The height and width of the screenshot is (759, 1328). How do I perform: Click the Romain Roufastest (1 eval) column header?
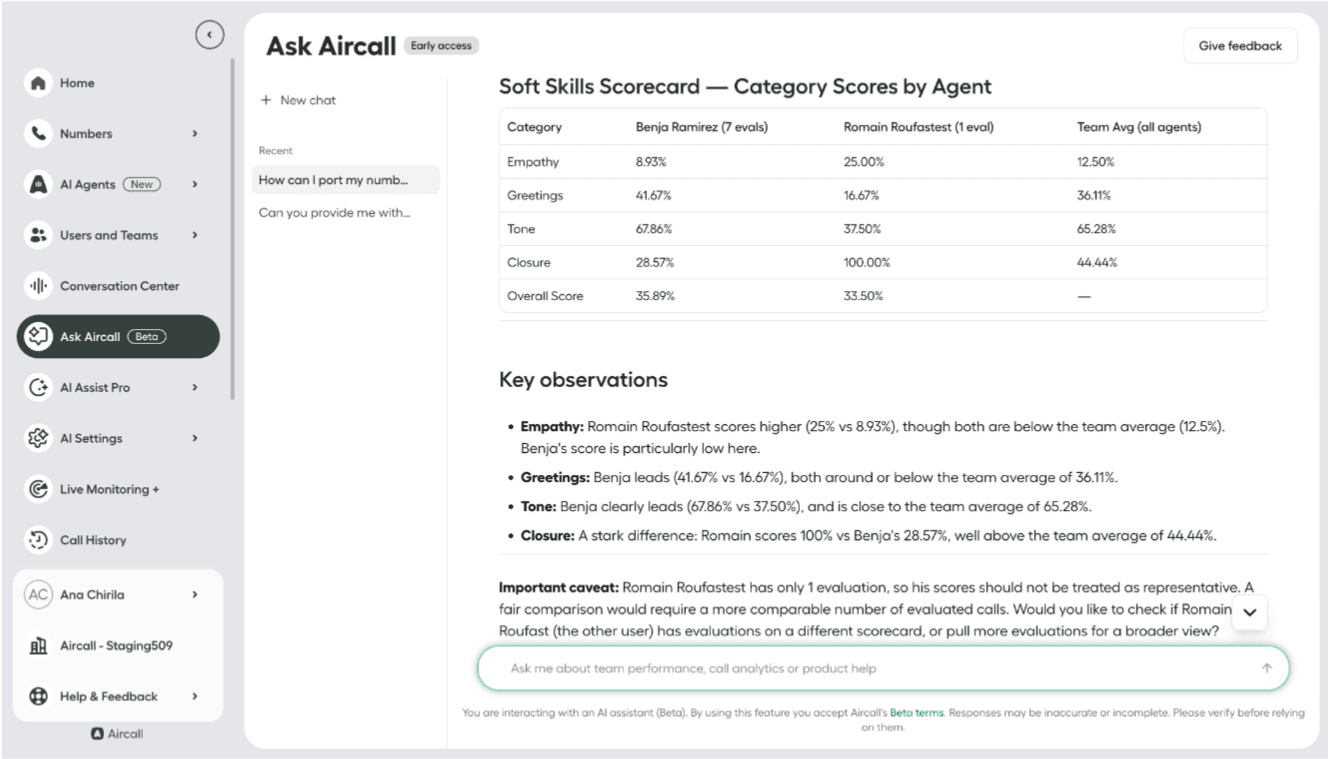[x=918, y=127]
